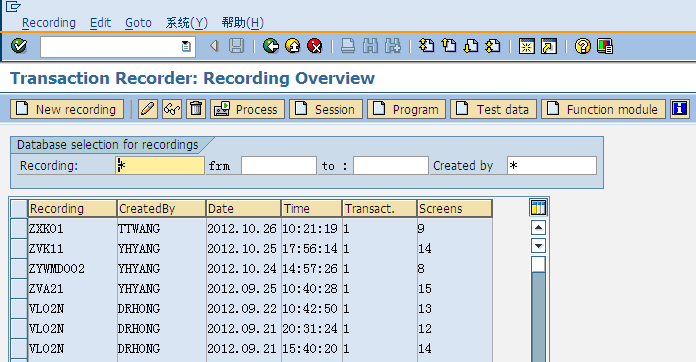The height and width of the screenshot is (362, 696).
Task: Click the CreatedBy column header
Action: (162, 209)
